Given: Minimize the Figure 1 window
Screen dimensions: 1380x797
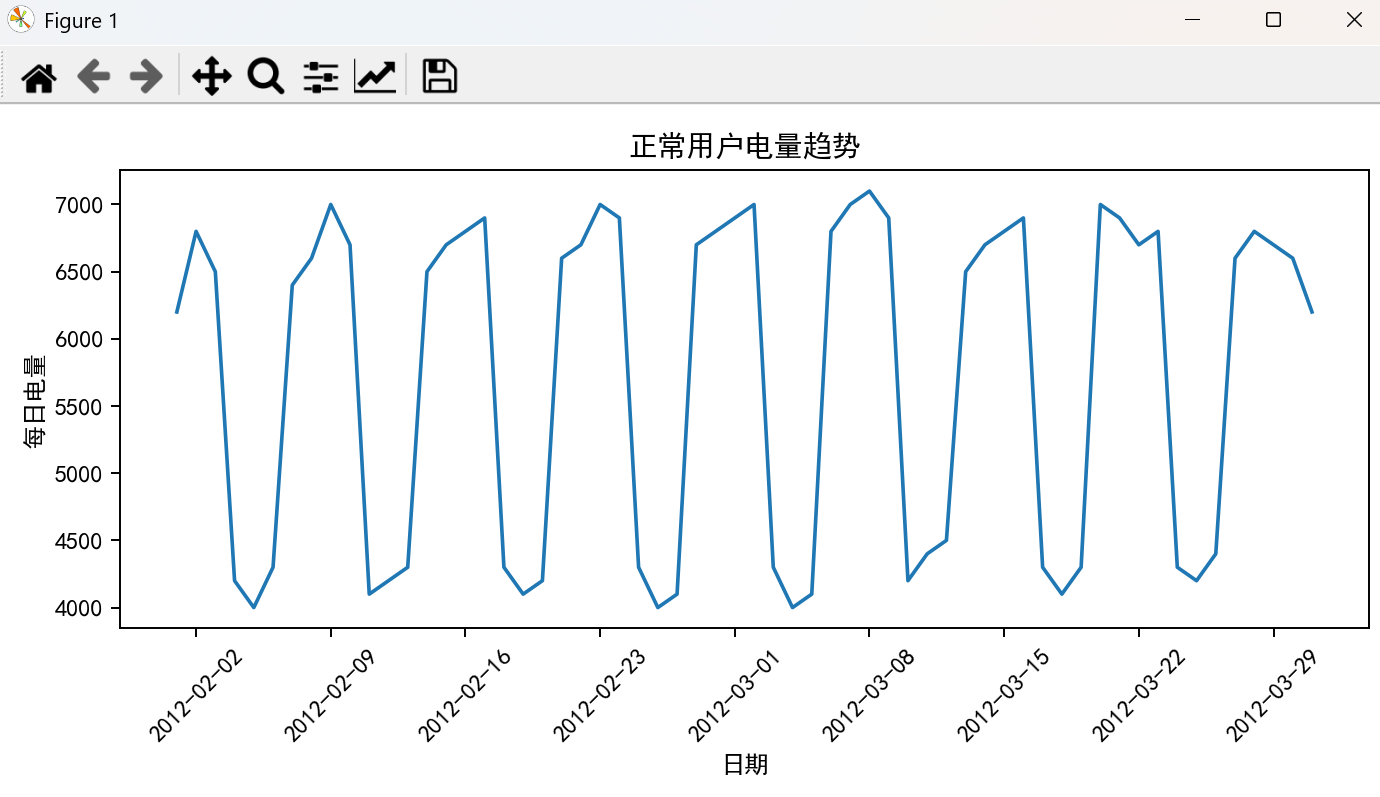Looking at the screenshot, I should tap(1192, 20).
